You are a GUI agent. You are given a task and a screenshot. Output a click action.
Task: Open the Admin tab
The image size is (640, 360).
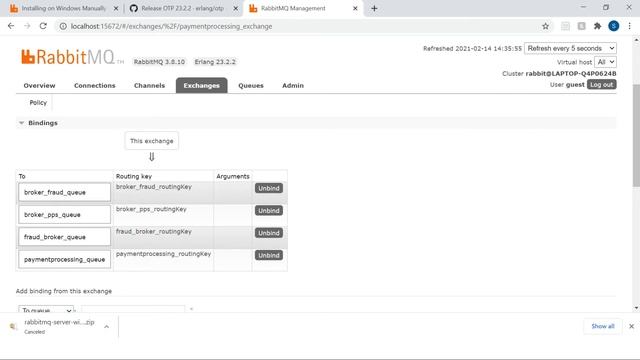(293, 85)
